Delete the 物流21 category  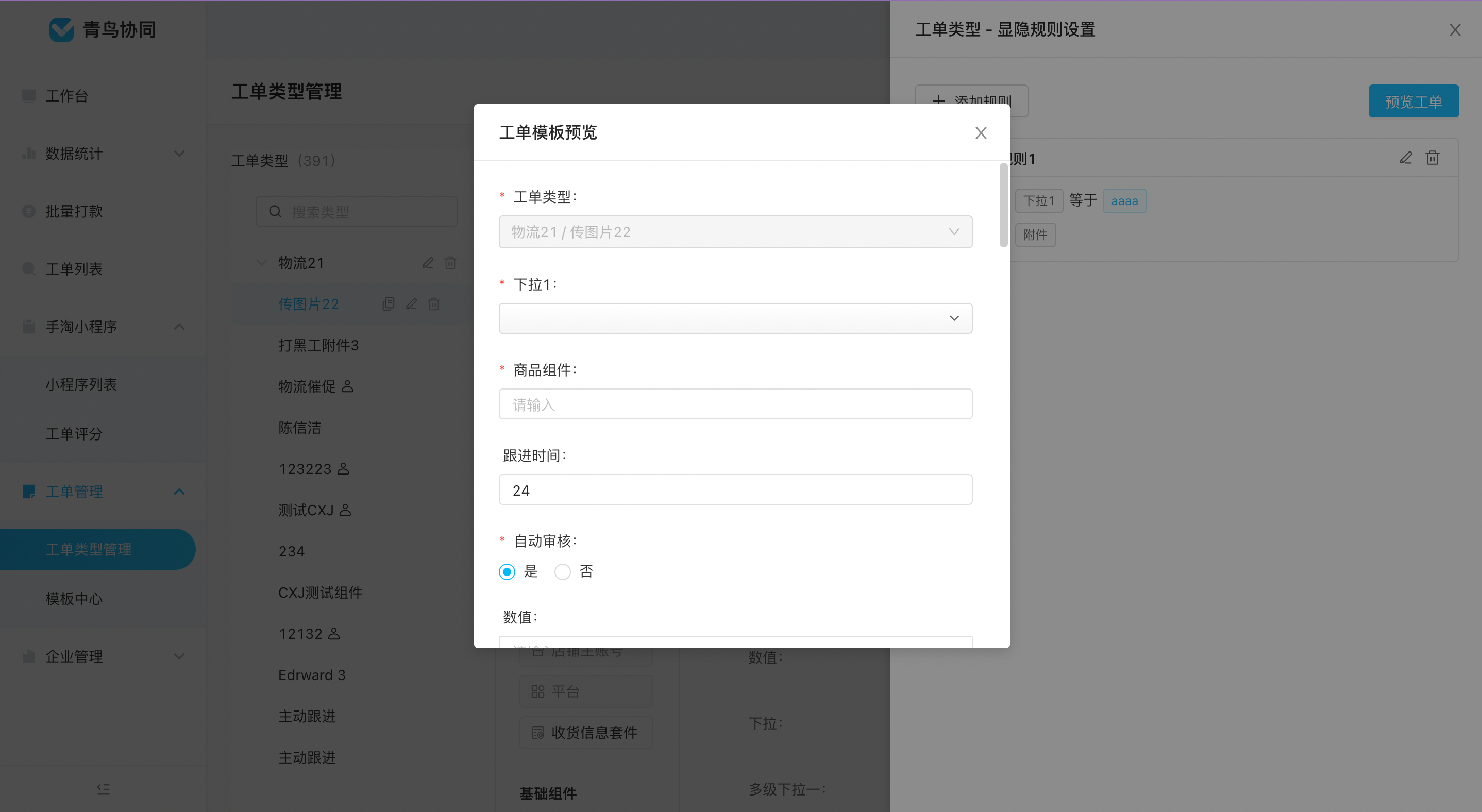[450, 263]
